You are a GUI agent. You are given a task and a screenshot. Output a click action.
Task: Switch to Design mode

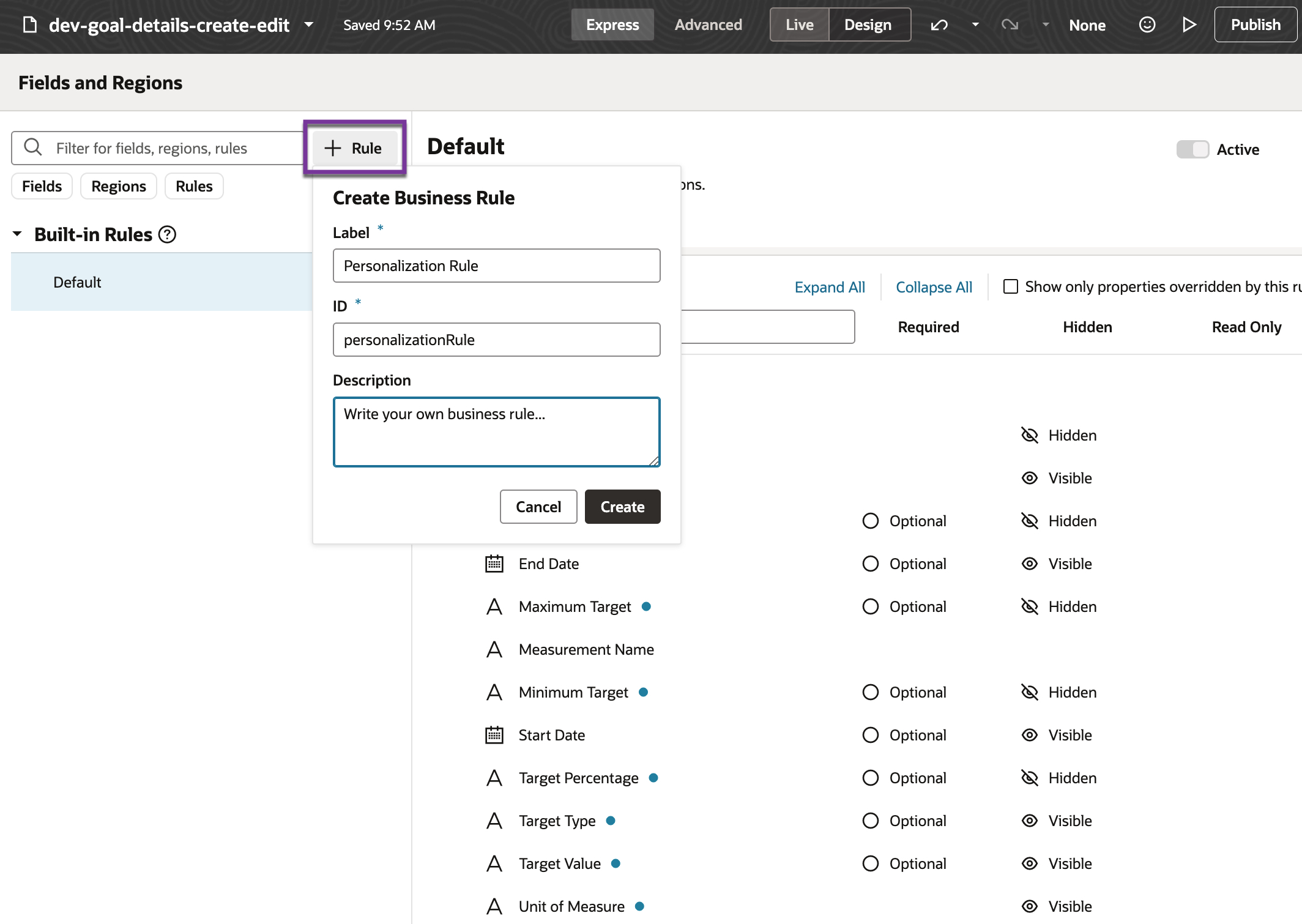click(x=868, y=25)
